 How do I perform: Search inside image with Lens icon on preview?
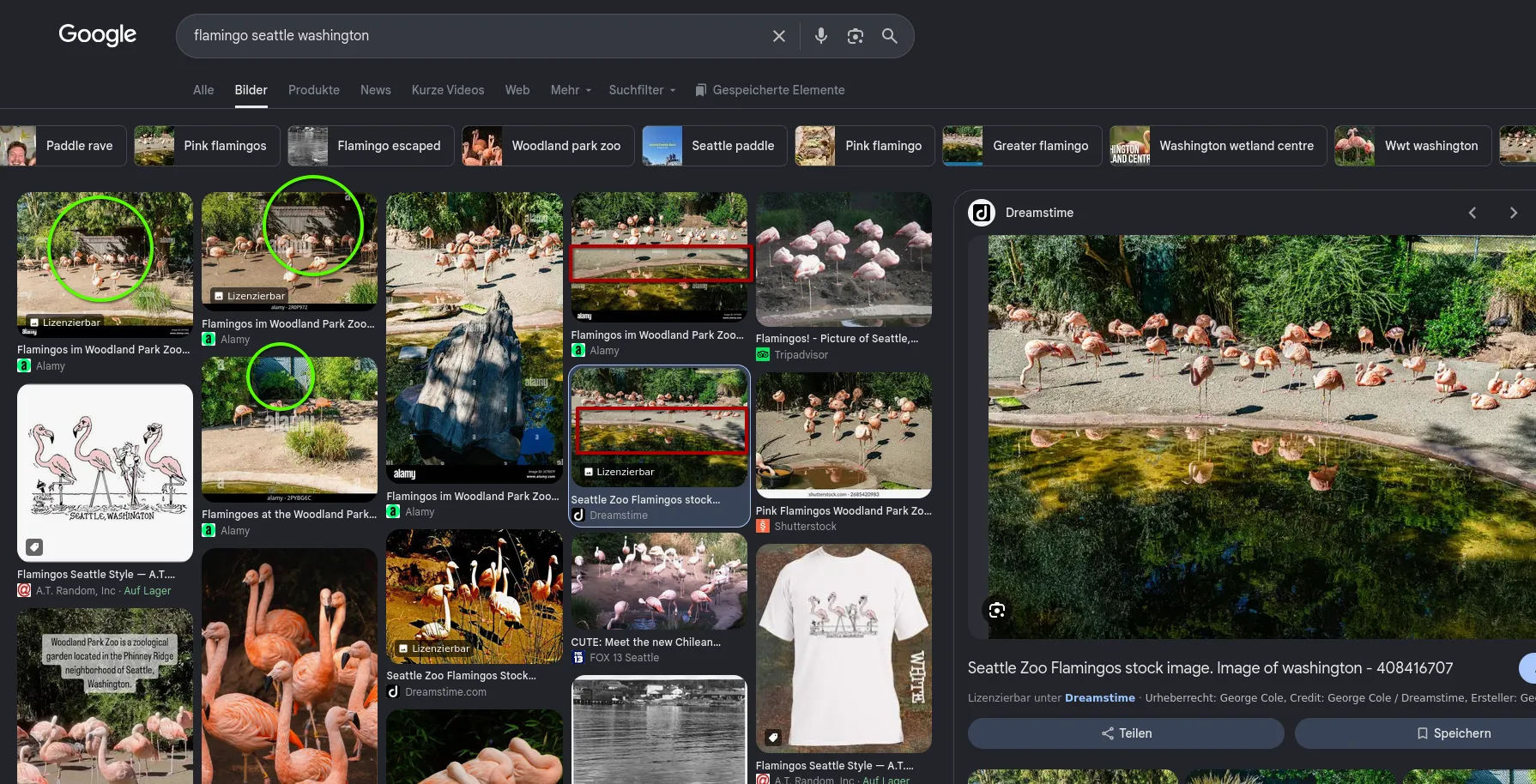pos(997,610)
